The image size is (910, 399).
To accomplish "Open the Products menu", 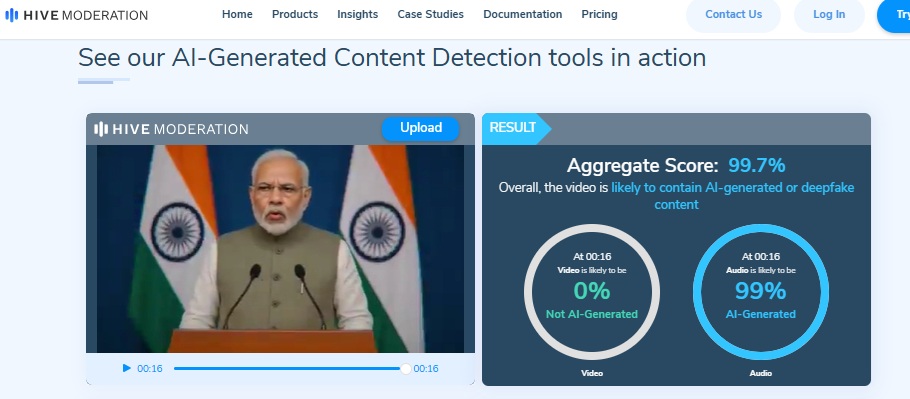I will coord(295,14).
